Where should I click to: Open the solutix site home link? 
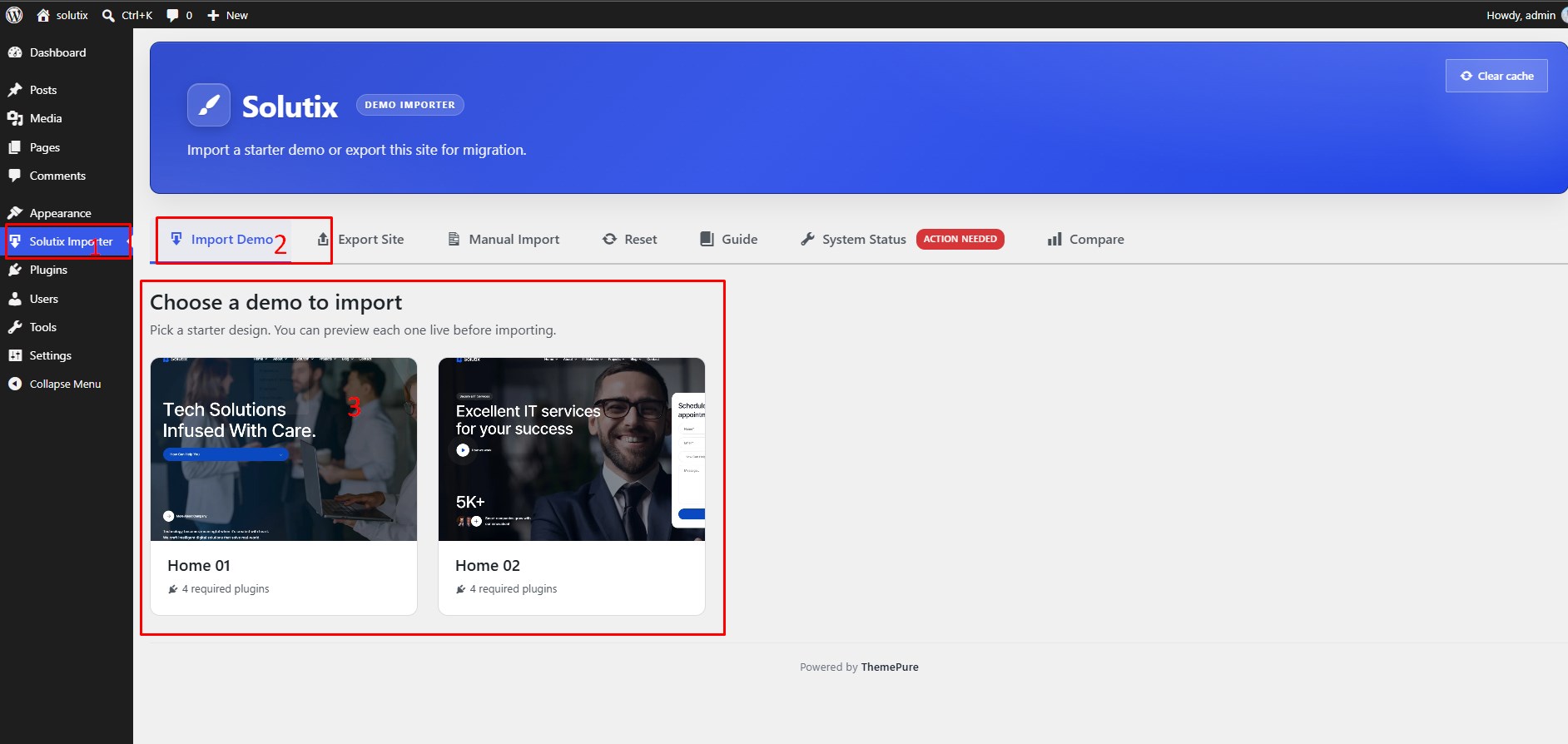point(62,15)
